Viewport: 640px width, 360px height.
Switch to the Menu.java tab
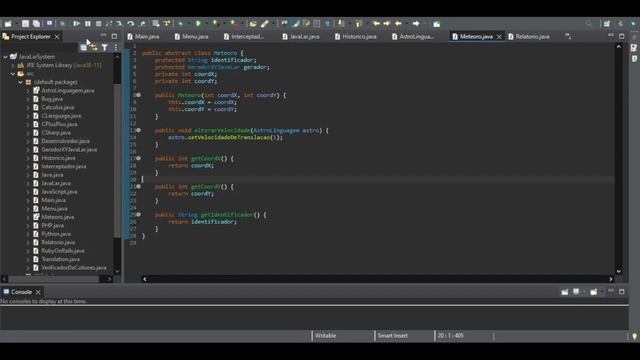(x=191, y=36)
